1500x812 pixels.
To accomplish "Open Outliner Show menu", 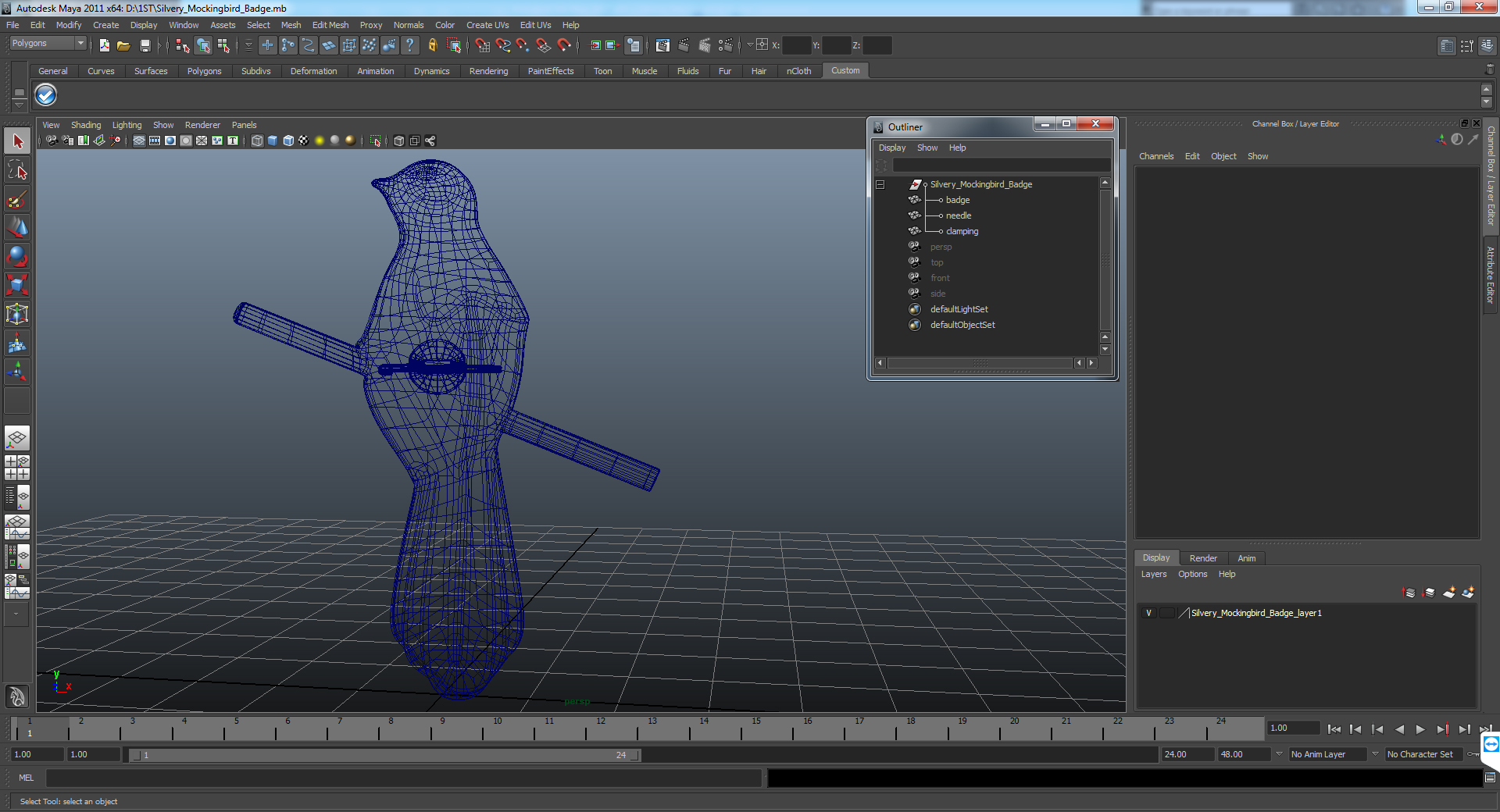I will pyautogui.click(x=927, y=148).
